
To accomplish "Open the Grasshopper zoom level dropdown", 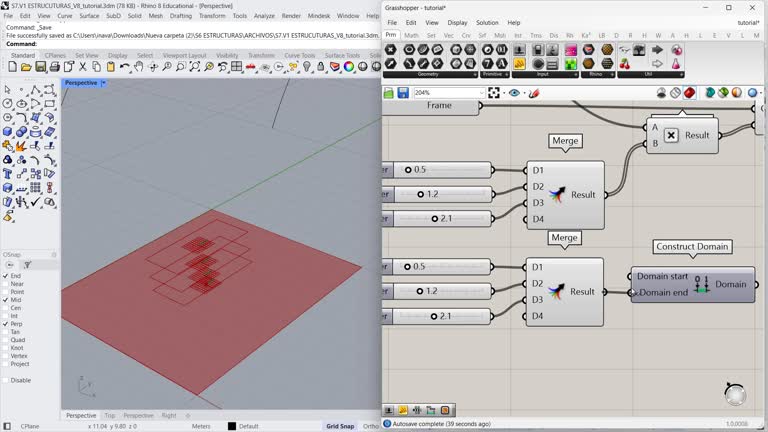I will [x=481, y=93].
